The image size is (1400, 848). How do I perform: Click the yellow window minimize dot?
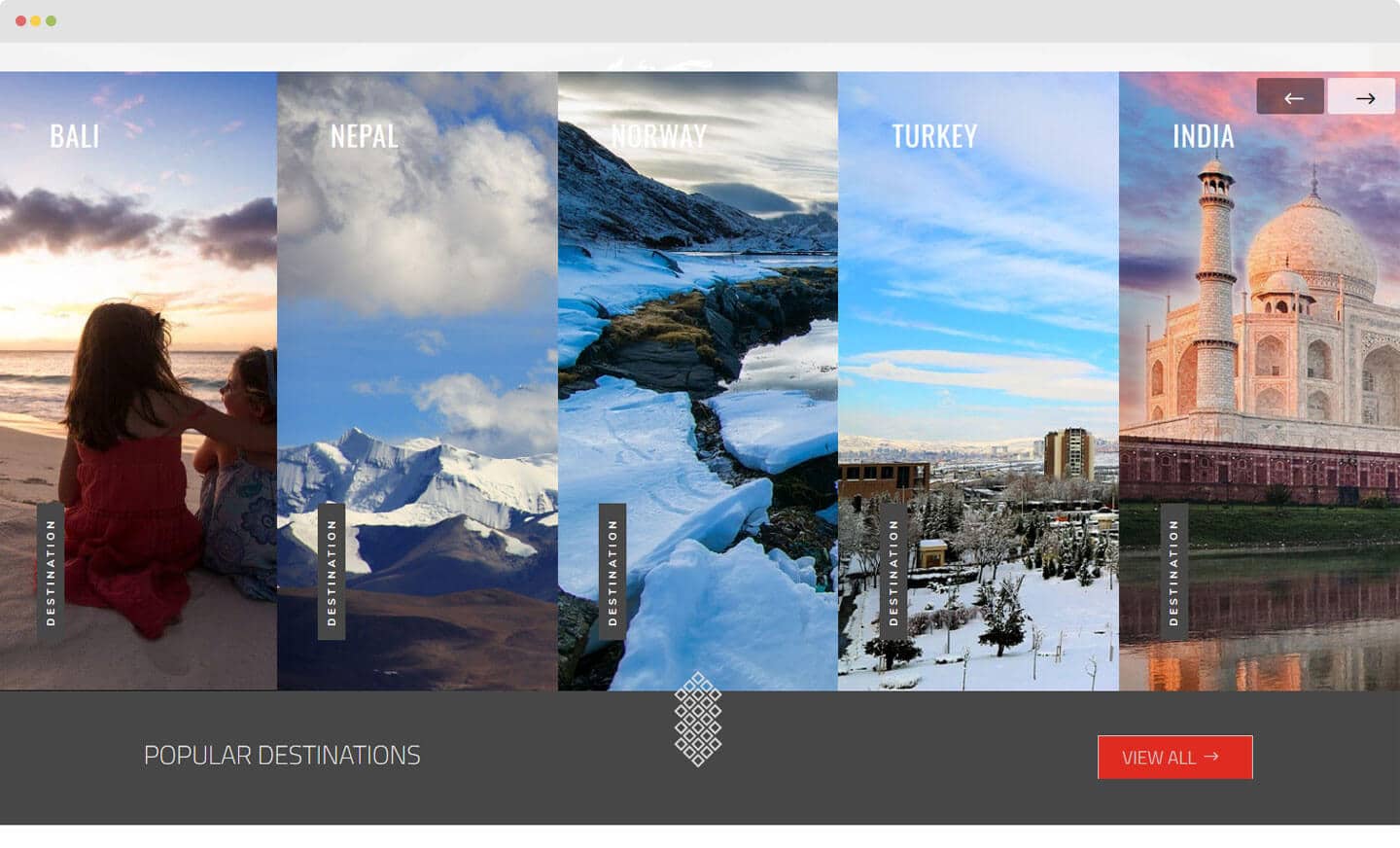36,20
